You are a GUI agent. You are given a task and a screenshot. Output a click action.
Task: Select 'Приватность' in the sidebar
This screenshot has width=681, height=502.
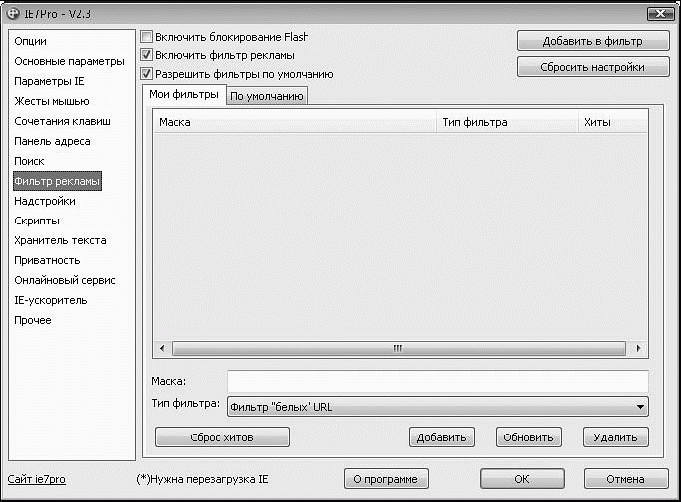[x=47, y=260]
